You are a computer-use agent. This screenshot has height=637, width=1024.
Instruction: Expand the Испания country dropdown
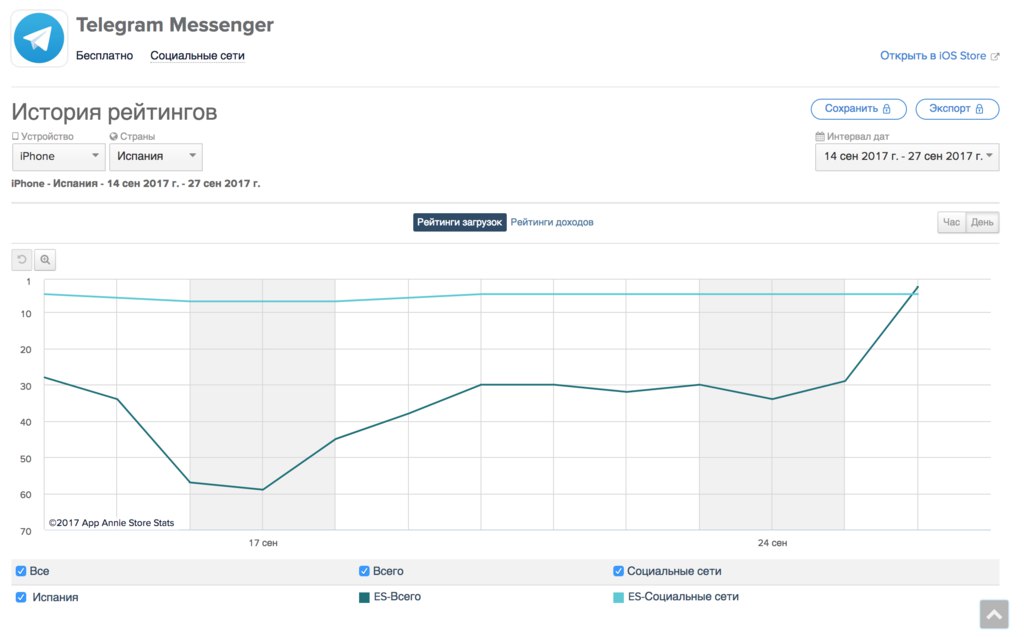pos(155,157)
